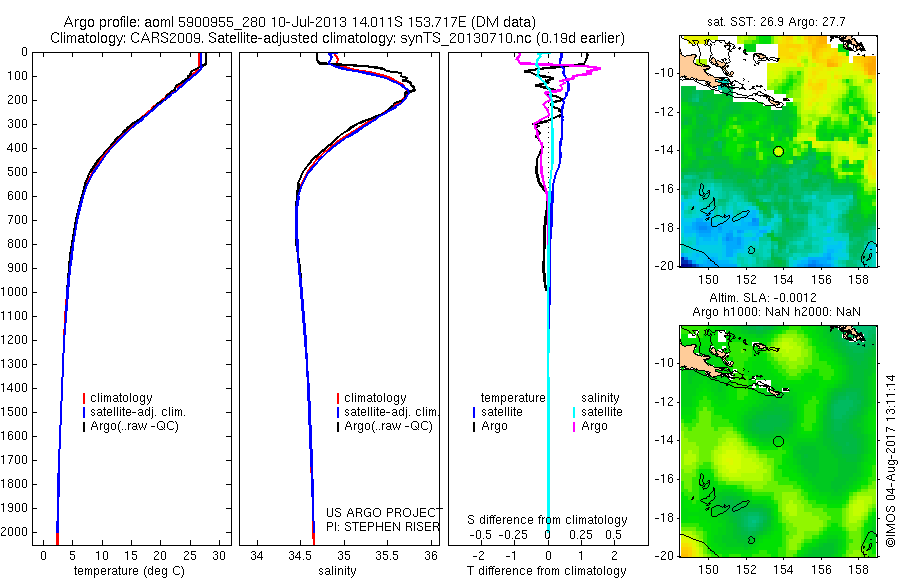
Task: Click the Argo position circle on SST map
Action: 778,152
